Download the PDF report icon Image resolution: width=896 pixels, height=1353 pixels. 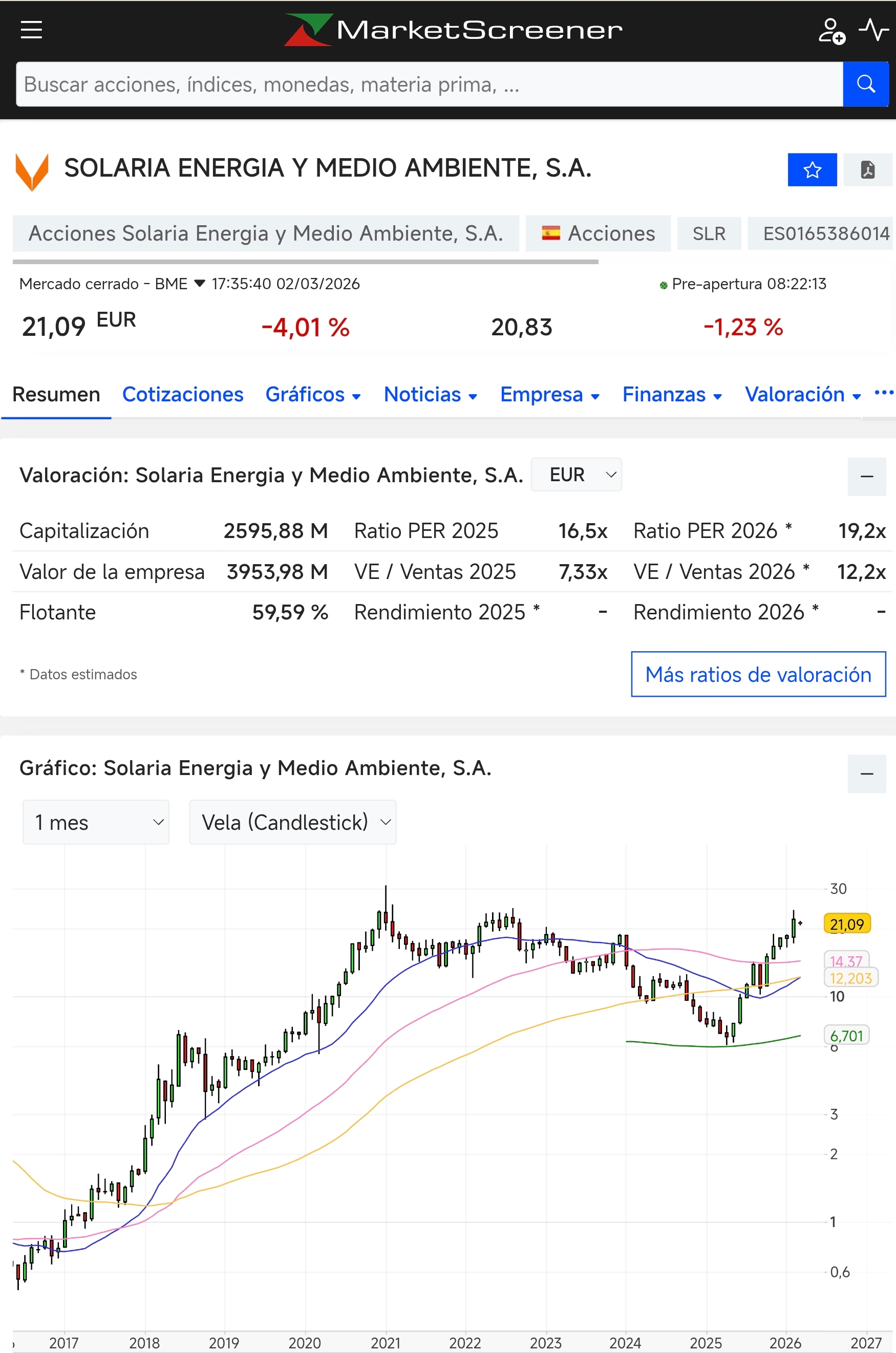coord(867,169)
